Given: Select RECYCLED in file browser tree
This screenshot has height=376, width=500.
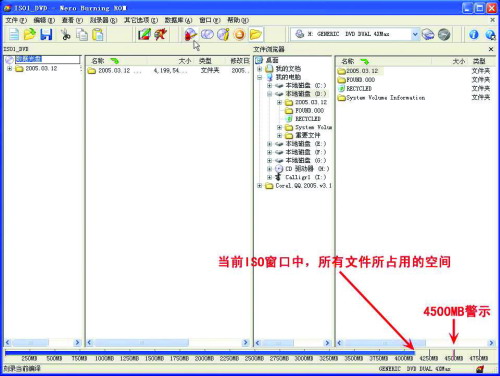Looking at the screenshot, I should pos(308,119).
